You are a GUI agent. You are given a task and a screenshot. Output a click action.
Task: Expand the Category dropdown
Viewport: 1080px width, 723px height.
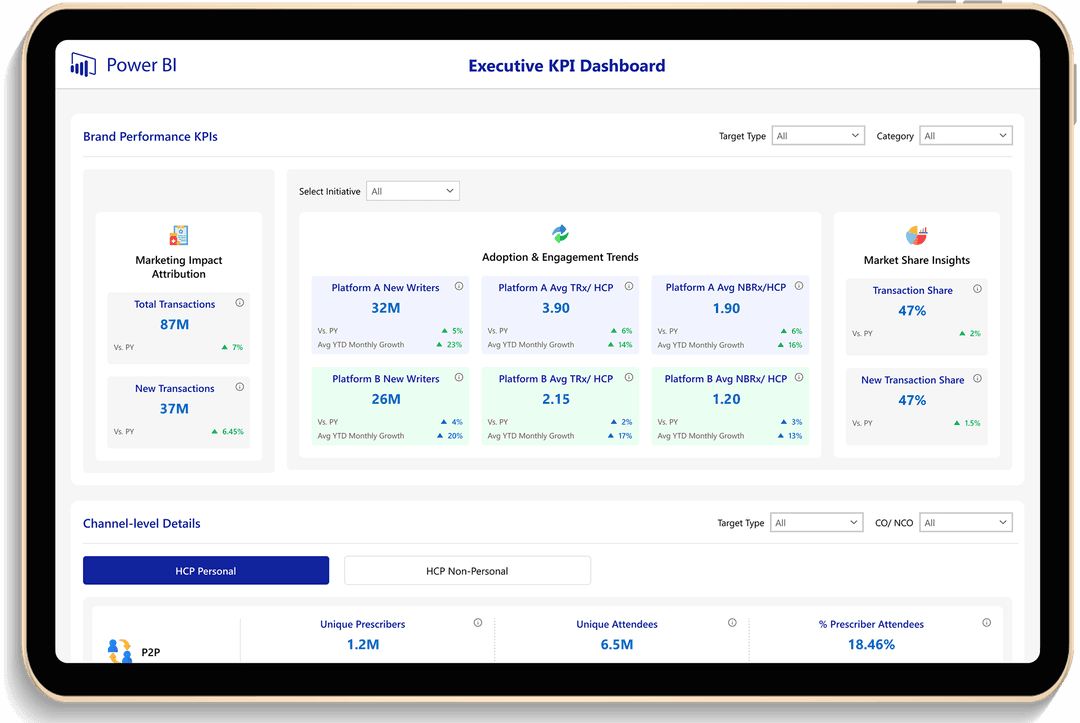coord(965,136)
